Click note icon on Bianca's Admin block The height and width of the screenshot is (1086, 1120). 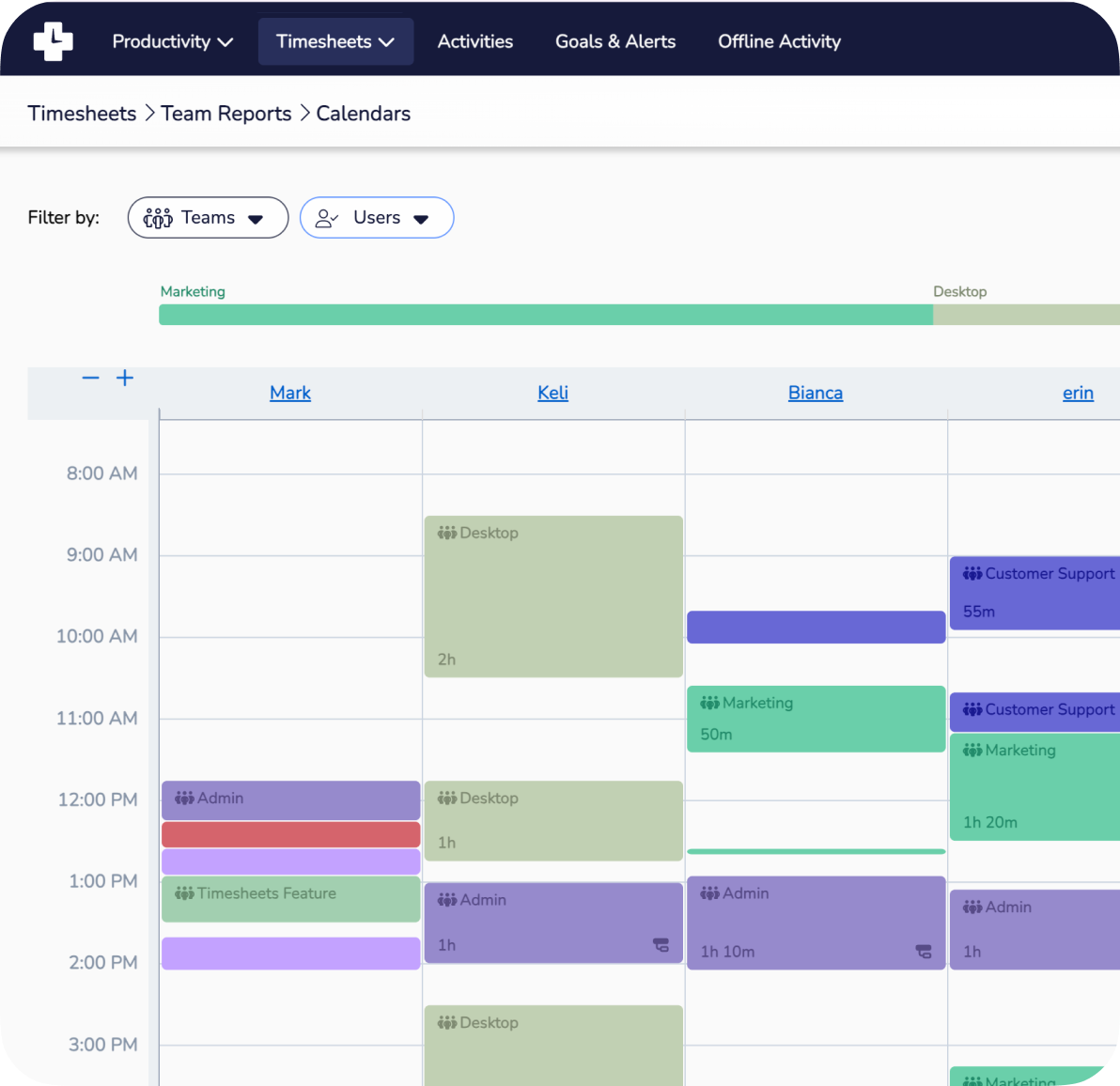pyautogui.click(x=924, y=952)
